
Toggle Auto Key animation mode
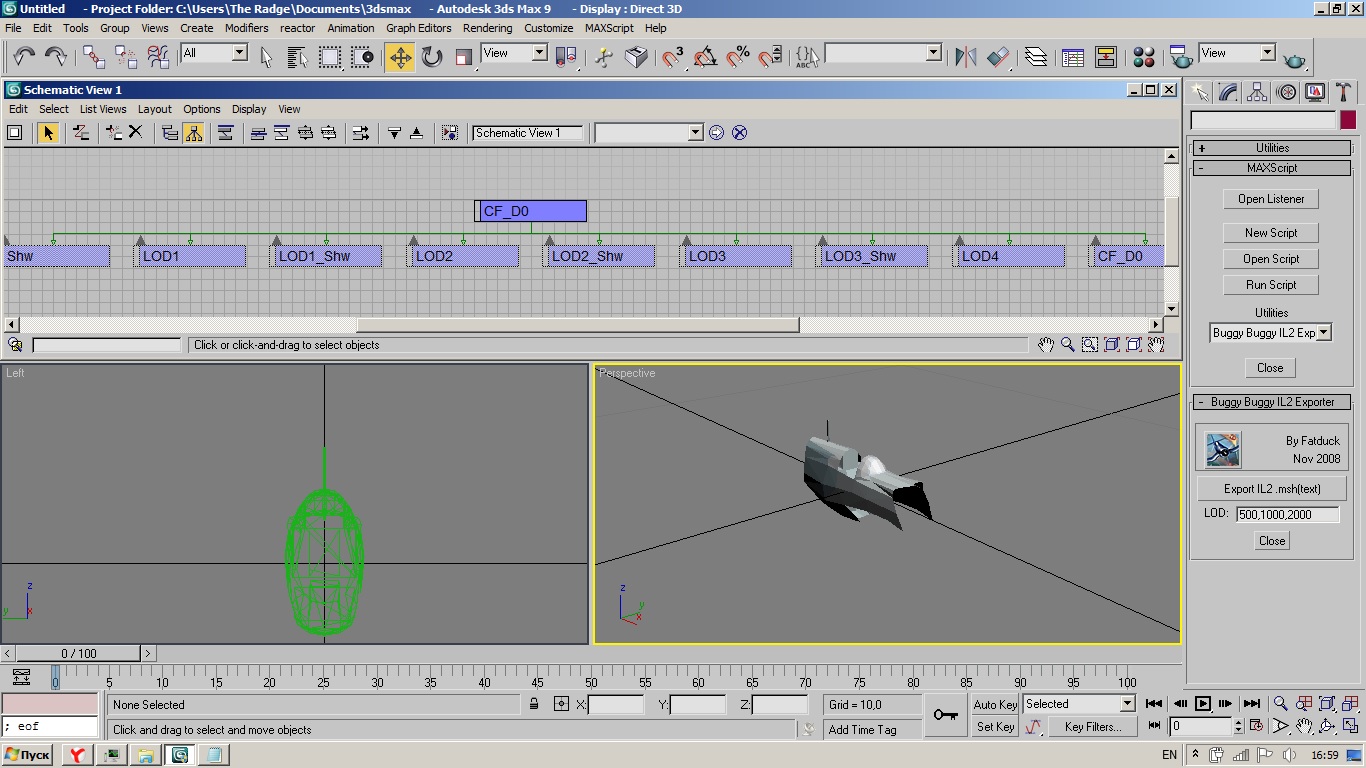[x=994, y=704]
